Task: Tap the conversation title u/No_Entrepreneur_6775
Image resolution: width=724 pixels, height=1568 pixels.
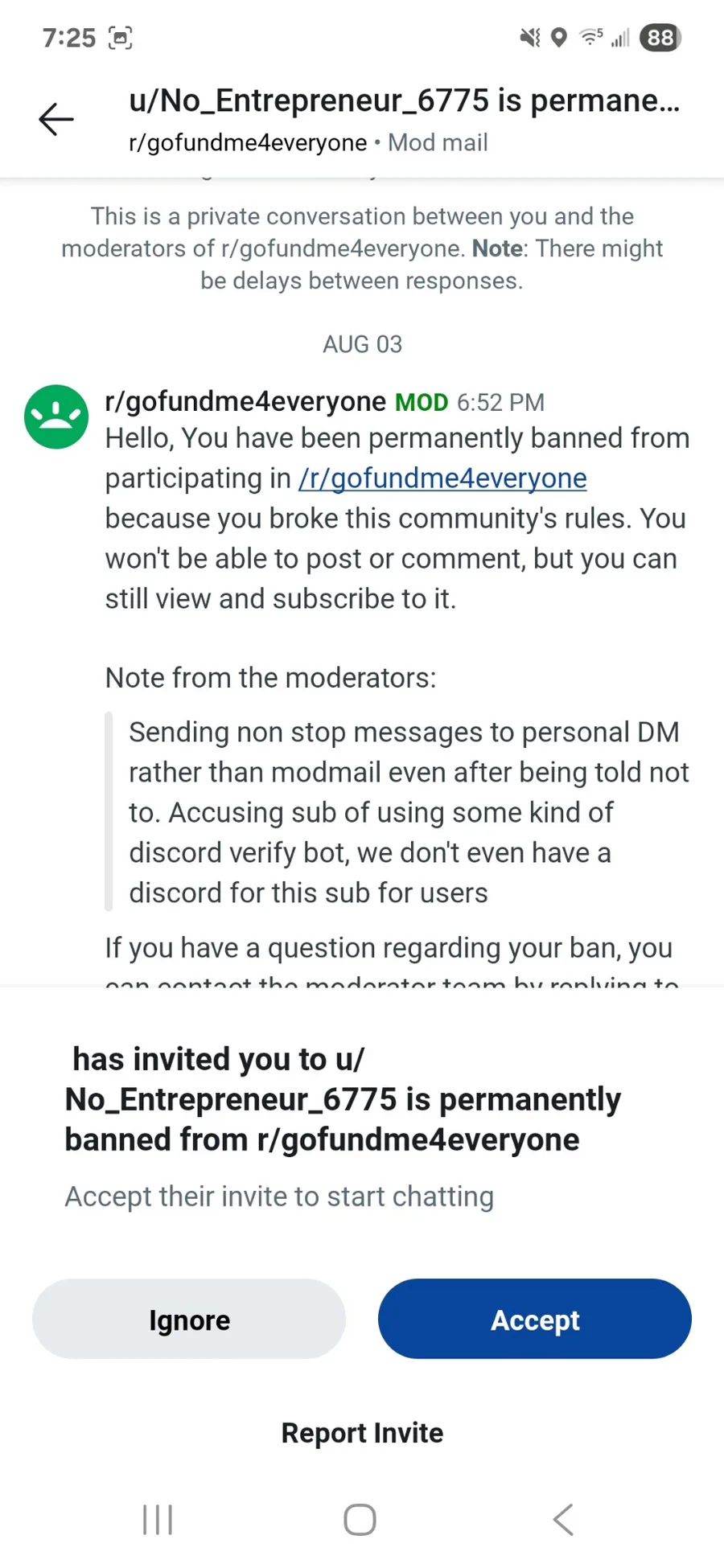Action: pyautogui.click(x=405, y=101)
